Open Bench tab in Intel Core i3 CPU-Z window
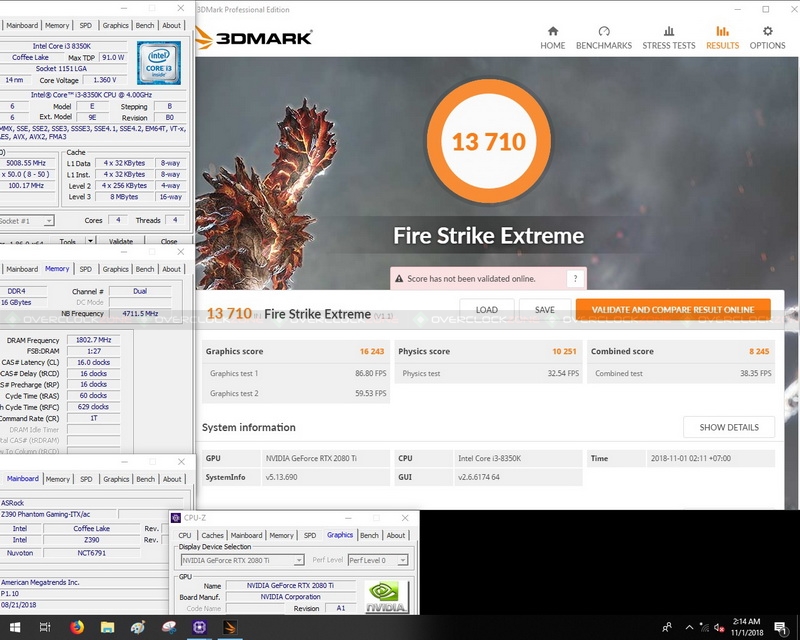This screenshot has height=640, width=800. tap(145, 25)
